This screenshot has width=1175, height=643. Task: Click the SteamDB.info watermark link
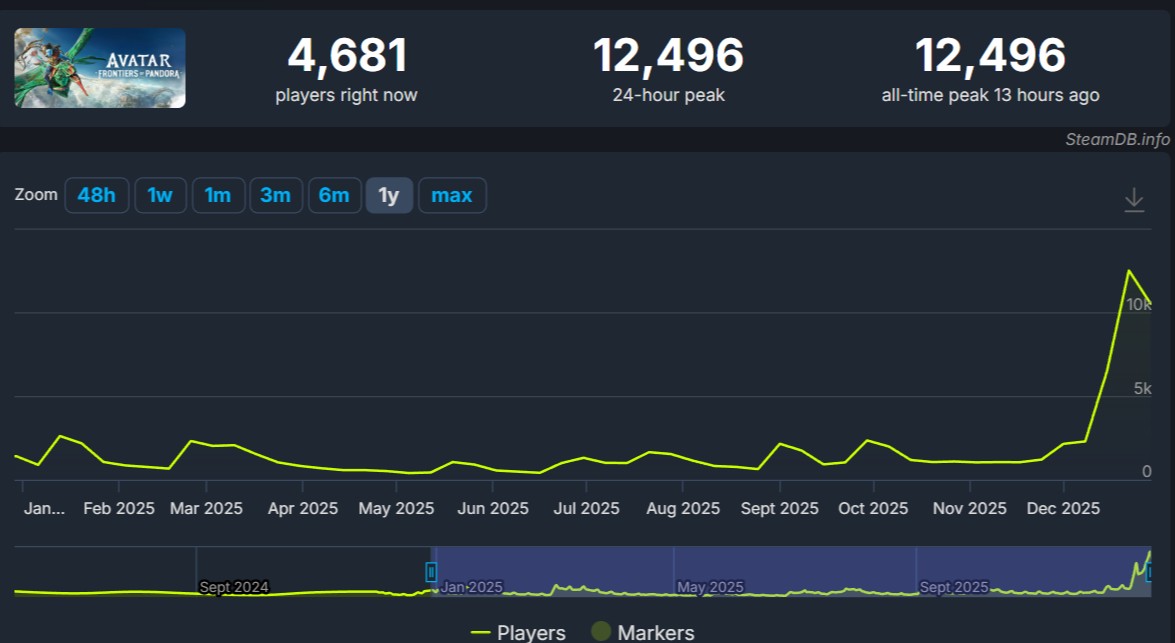1116,139
